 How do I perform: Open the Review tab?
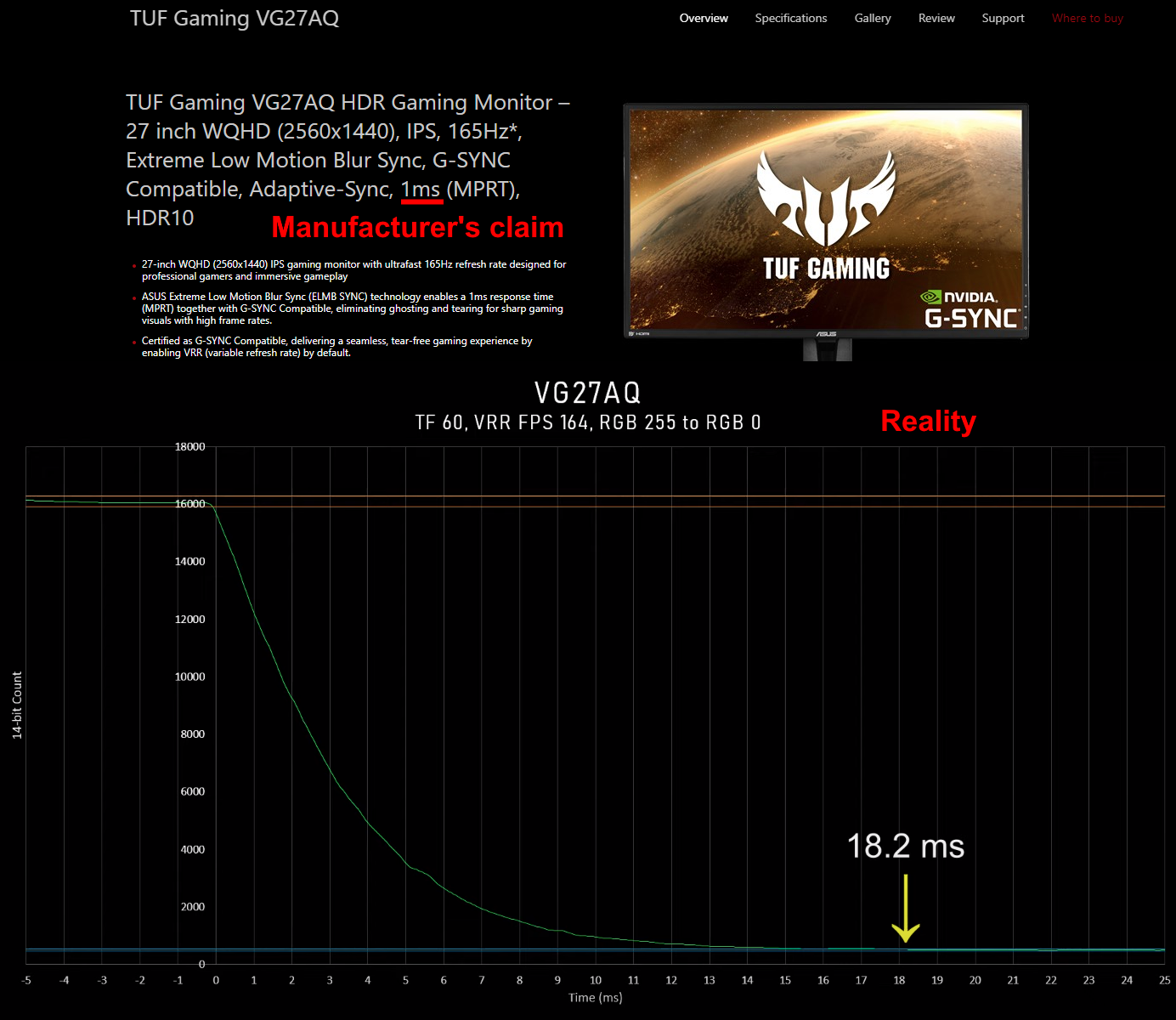(936, 18)
